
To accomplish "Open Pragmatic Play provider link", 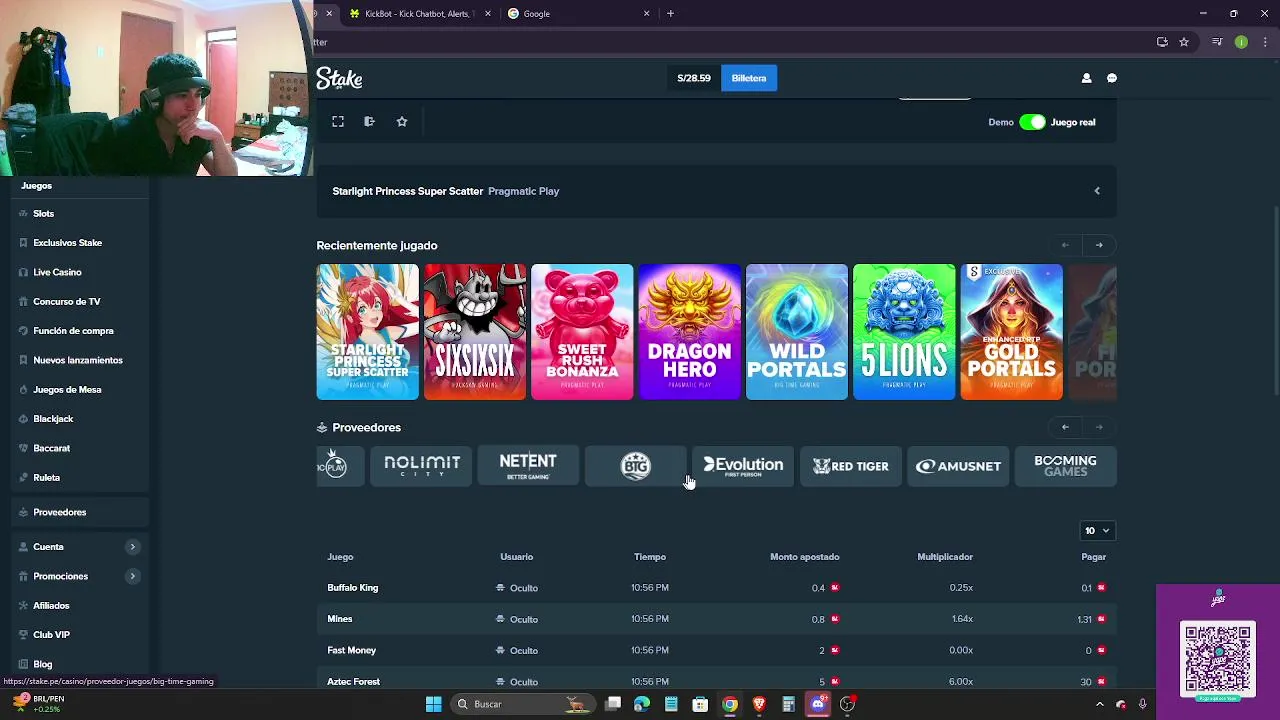I will click(x=523, y=191).
